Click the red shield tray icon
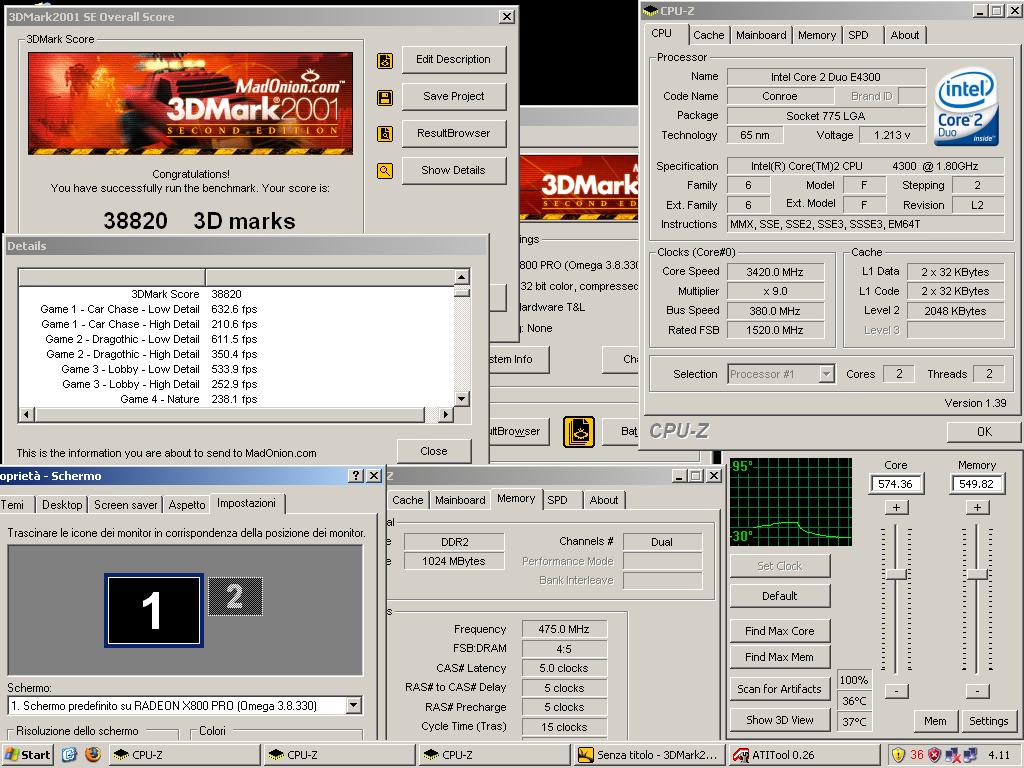Image resolution: width=1024 pixels, height=768 pixels. [935, 755]
